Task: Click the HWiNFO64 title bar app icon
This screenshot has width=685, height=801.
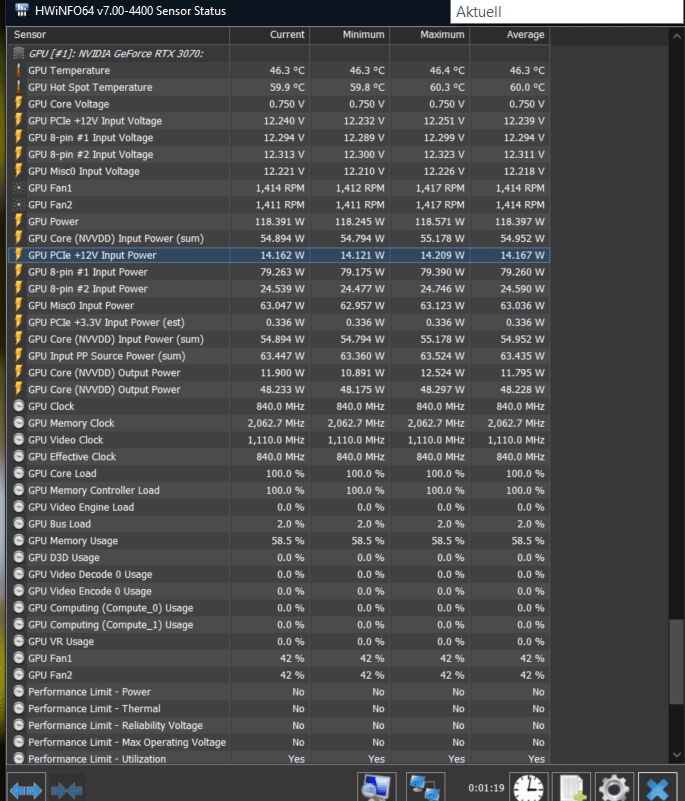Action: point(21,10)
